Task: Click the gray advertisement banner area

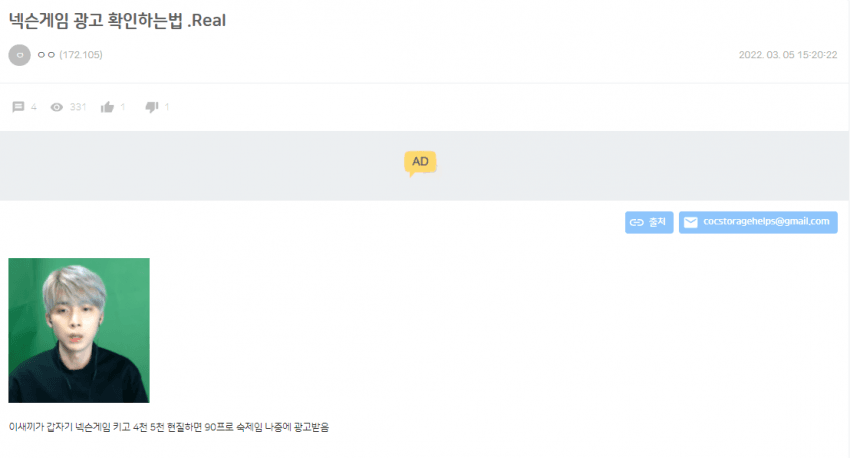Action: pyautogui.click(x=424, y=165)
